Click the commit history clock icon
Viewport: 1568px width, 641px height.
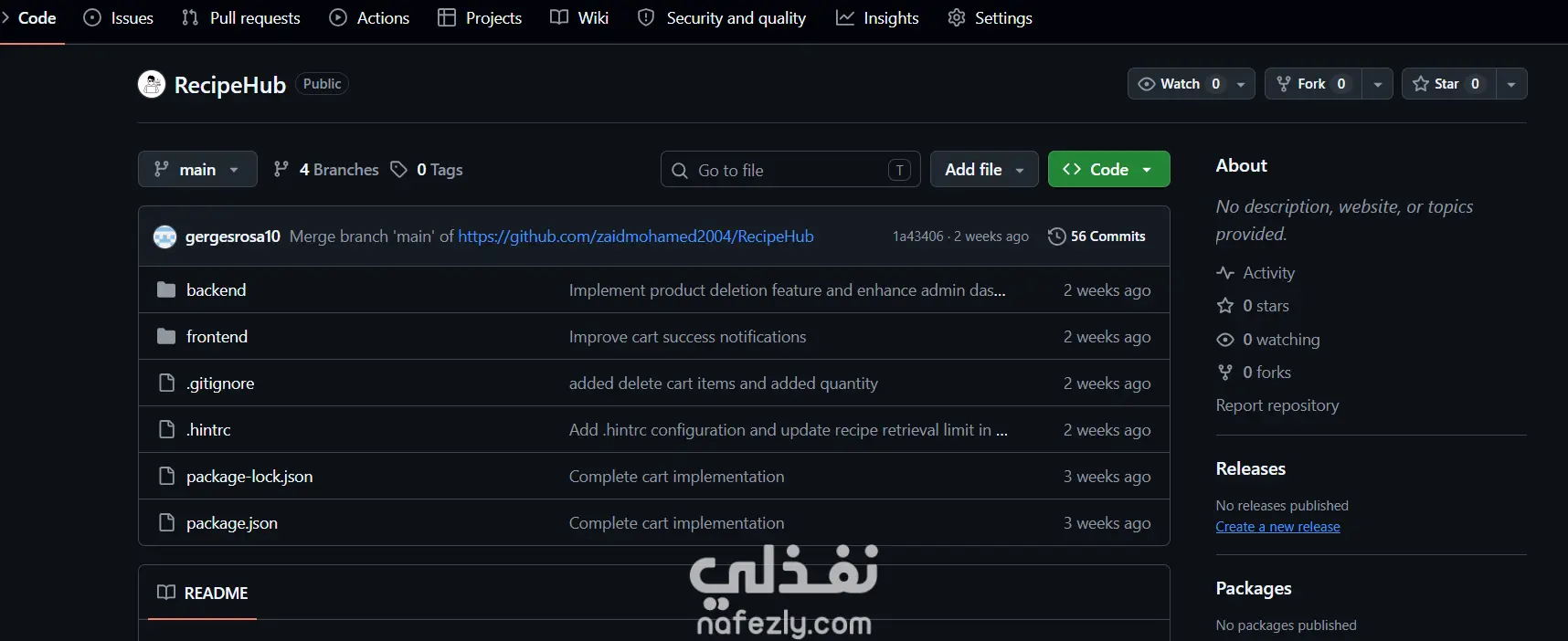click(x=1056, y=236)
